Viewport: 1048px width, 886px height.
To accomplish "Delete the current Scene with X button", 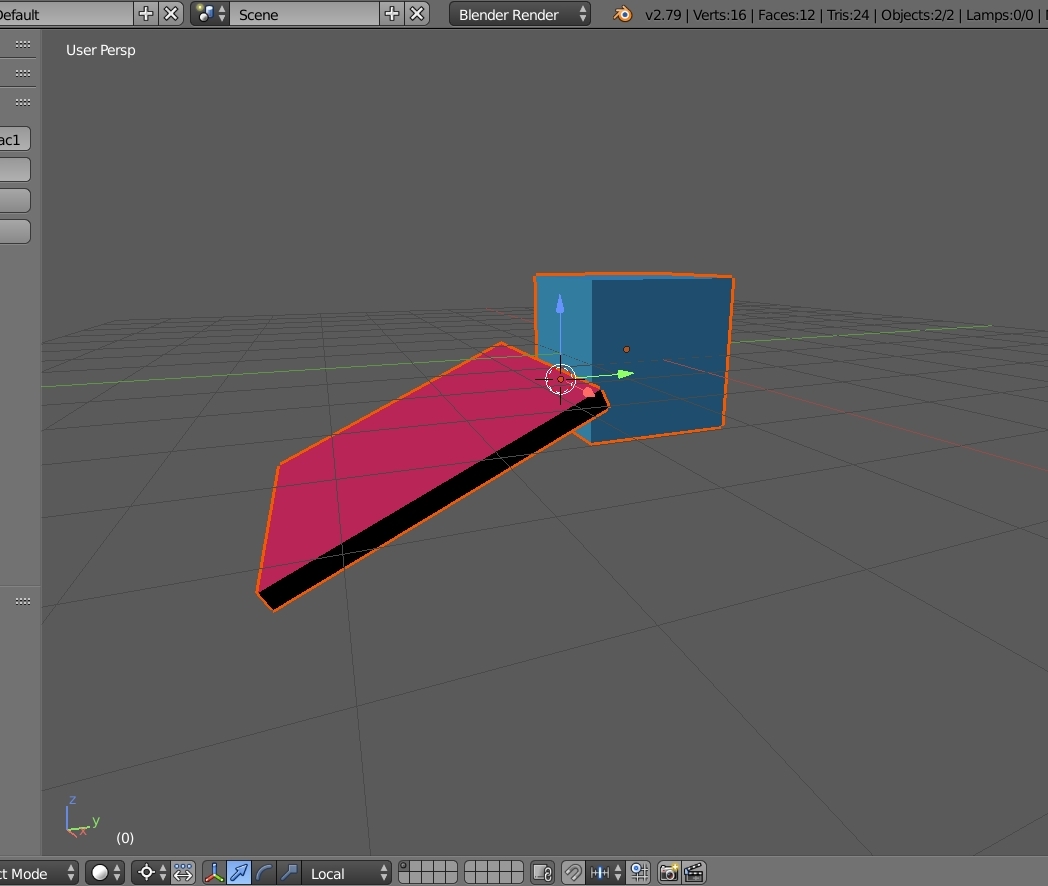I will 417,14.
